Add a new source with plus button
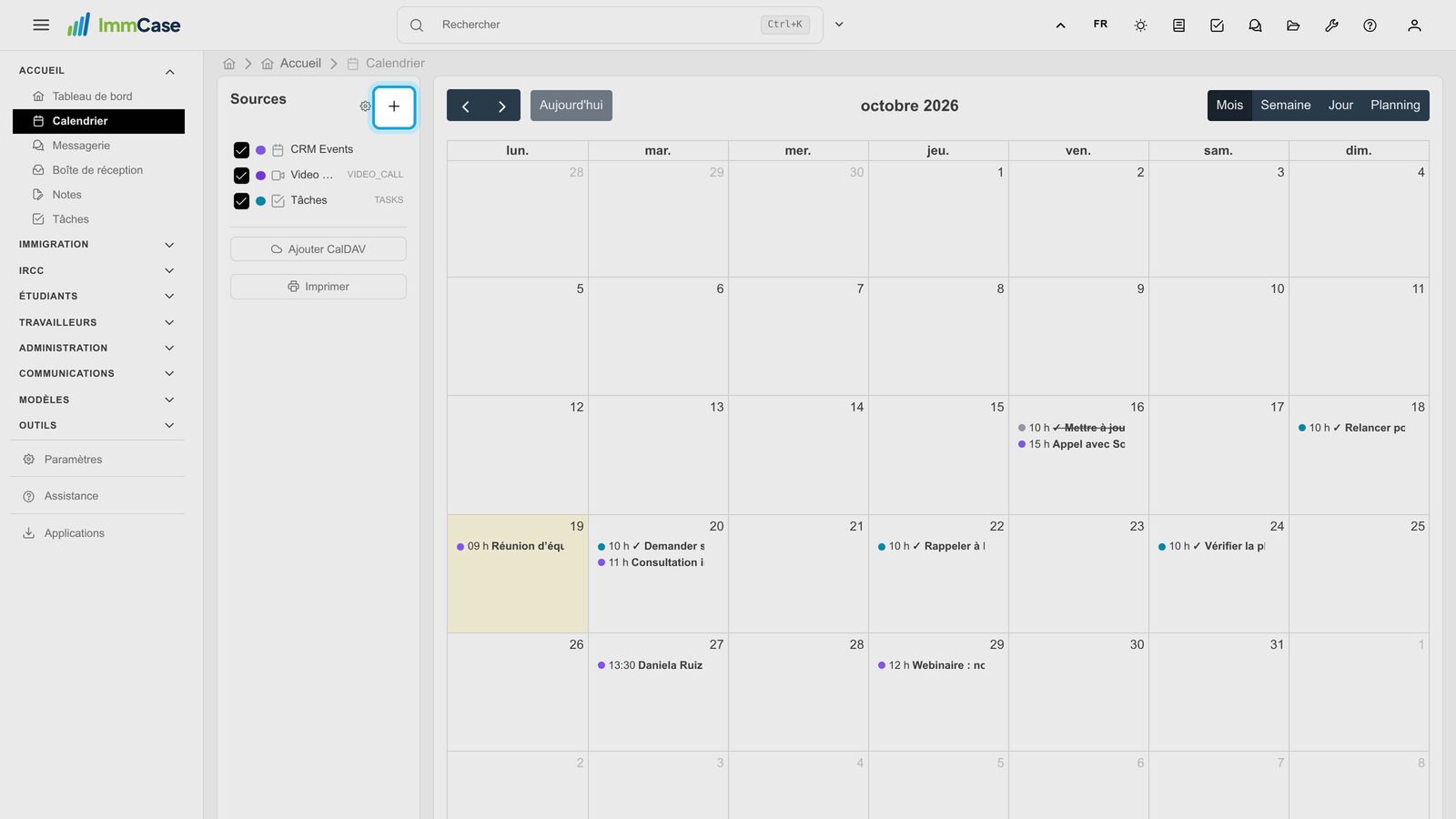 pos(394,106)
